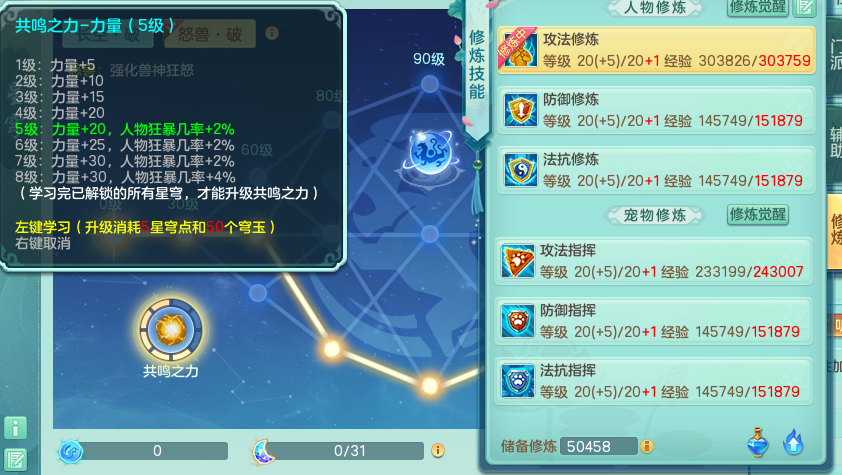Click the 共鸣之力 resonance orb icon
Image resolution: width=842 pixels, height=475 pixels.
click(x=171, y=330)
